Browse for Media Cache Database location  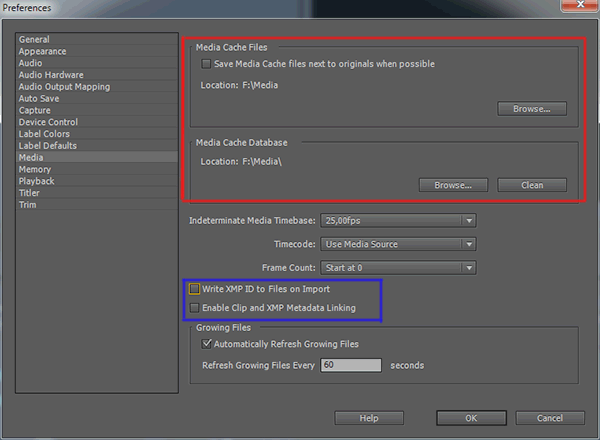tap(453, 185)
